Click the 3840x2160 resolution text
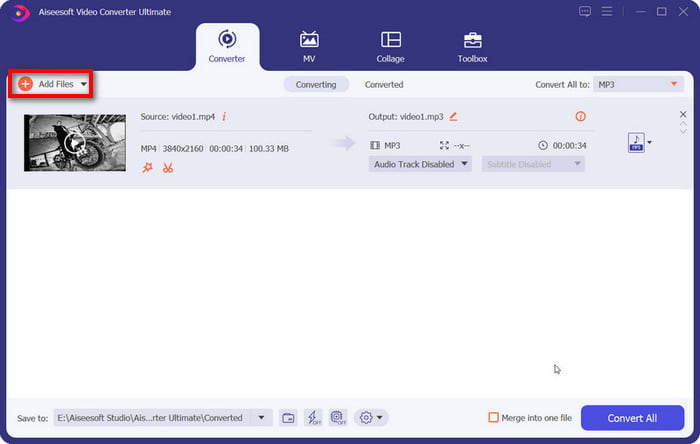700x444 pixels. 183,149
